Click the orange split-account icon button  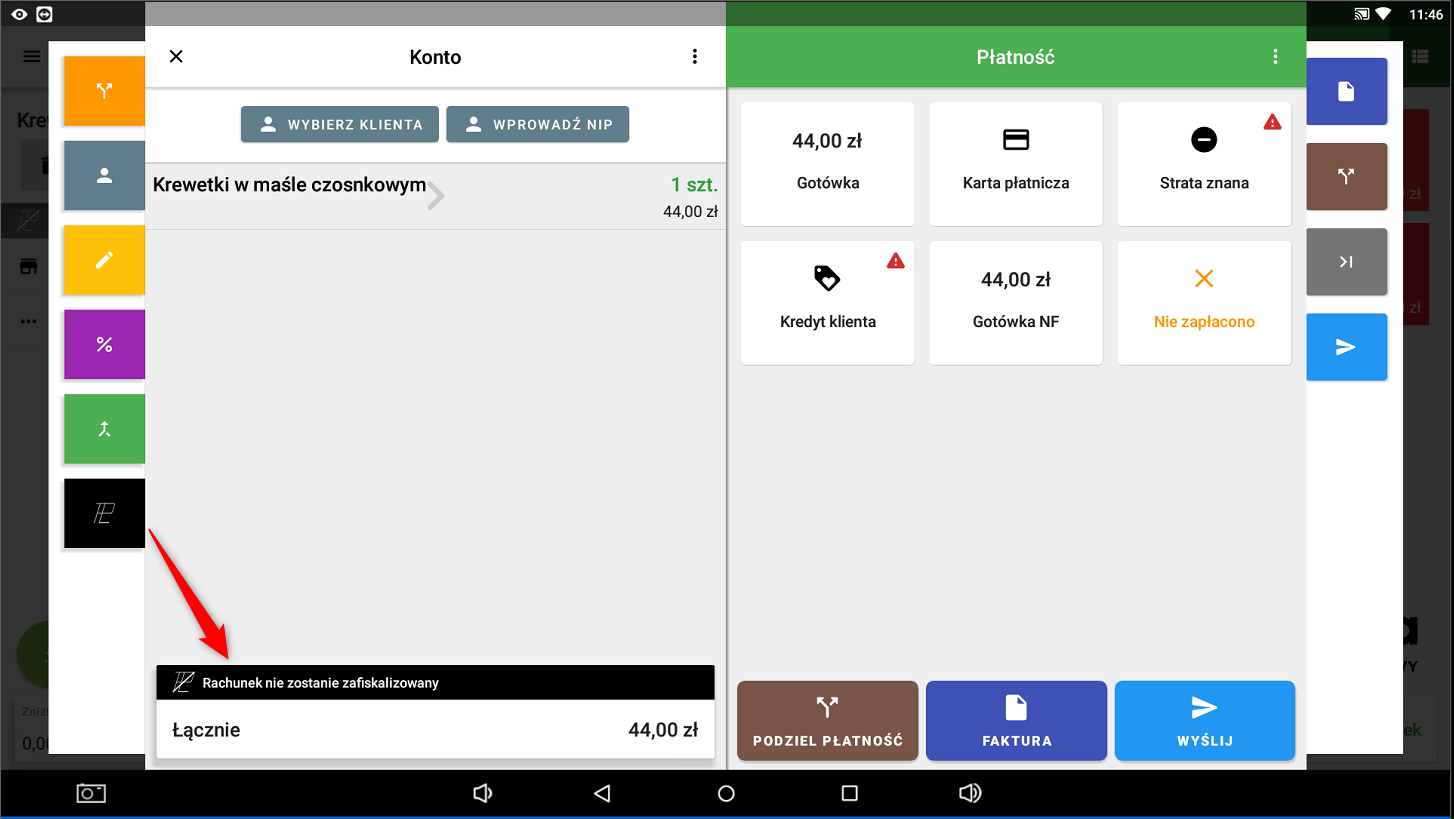pyautogui.click(x=104, y=91)
